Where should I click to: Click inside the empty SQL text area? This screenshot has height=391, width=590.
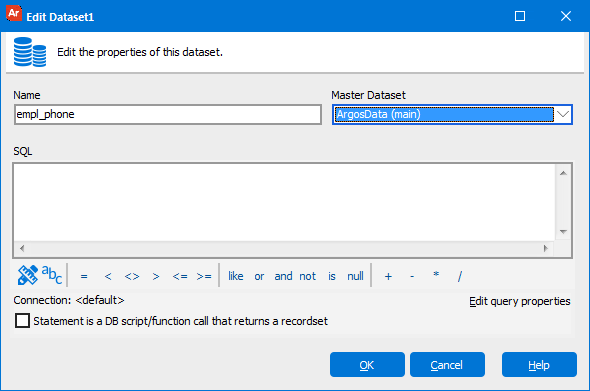pos(284,202)
